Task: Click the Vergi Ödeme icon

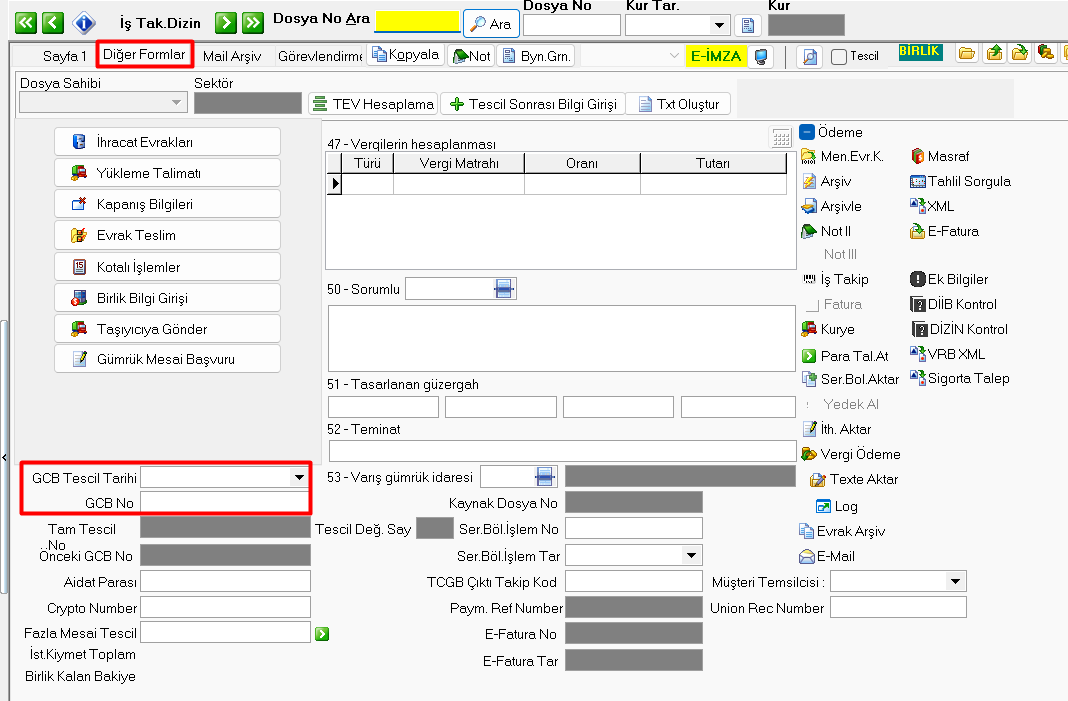Action: click(x=809, y=454)
